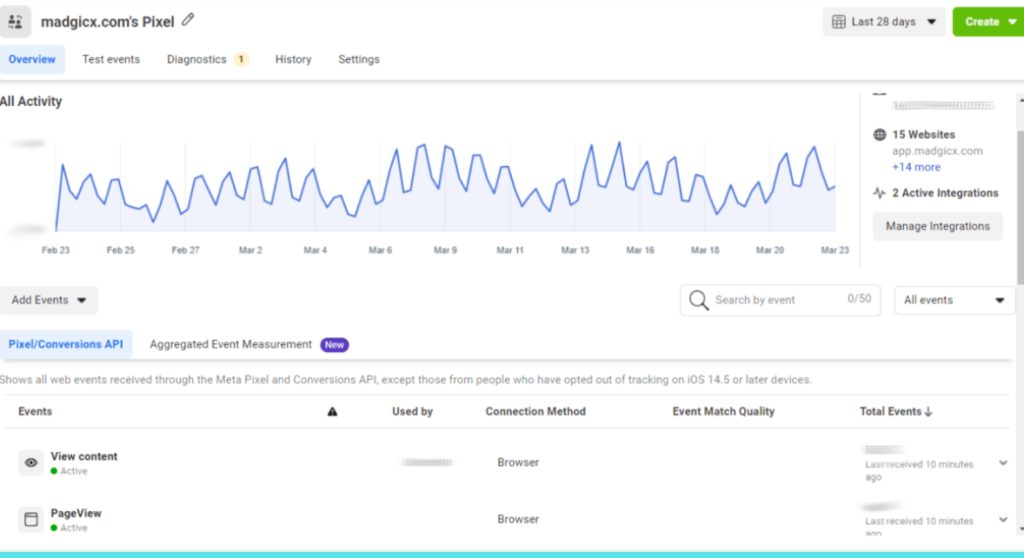Open the Test events tab

(x=111, y=59)
